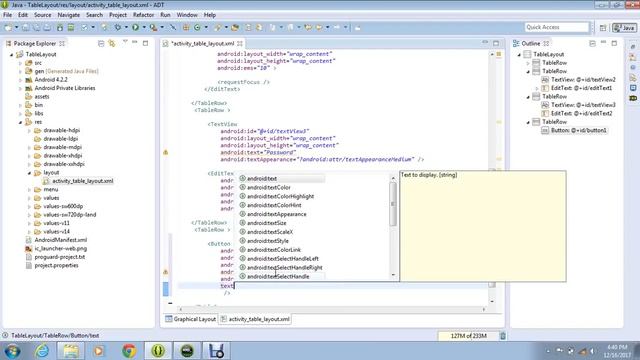
Task: Click the warning marker beside Password text line
Action: (166, 152)
